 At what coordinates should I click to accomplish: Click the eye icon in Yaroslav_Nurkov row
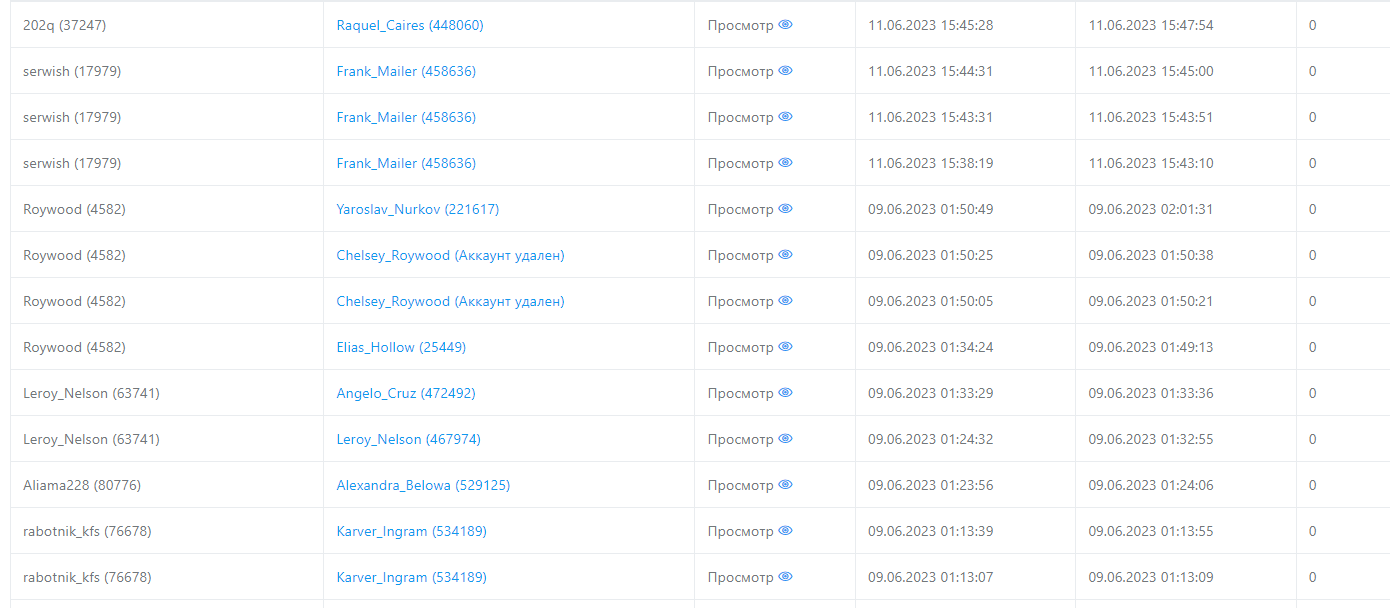(x=785, y=209)
